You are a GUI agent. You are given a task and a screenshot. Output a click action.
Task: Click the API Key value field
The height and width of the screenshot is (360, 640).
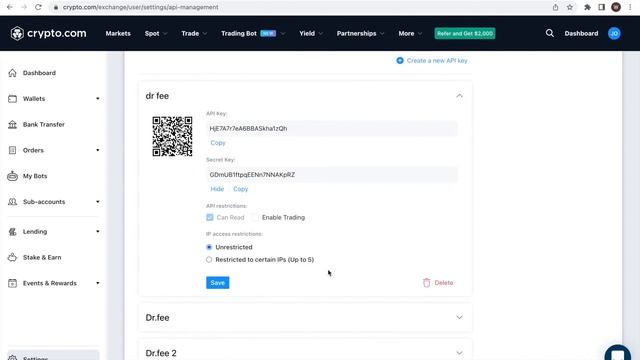pos(332,128)
